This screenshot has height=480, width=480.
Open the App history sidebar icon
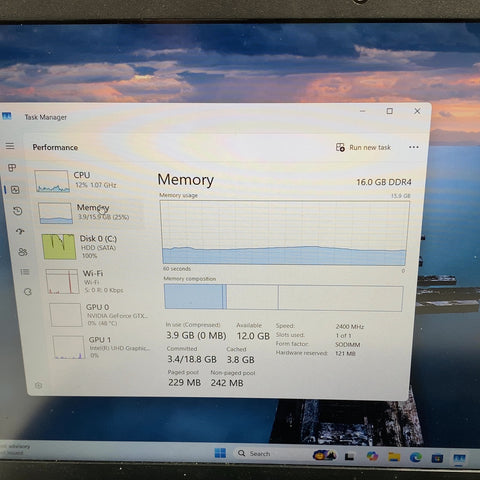tap(18, 211)
